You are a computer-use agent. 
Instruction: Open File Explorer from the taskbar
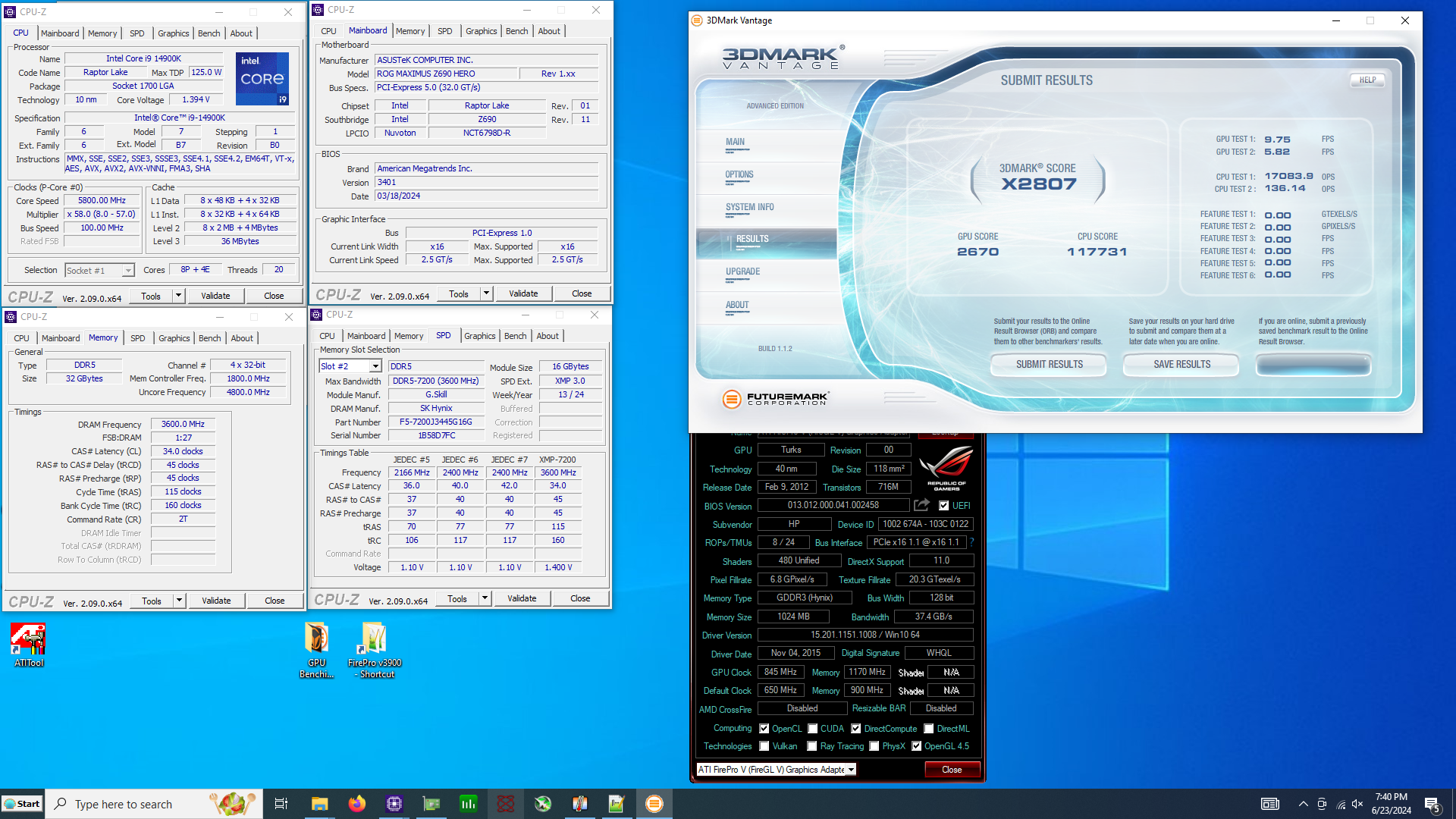click(319, 804)
